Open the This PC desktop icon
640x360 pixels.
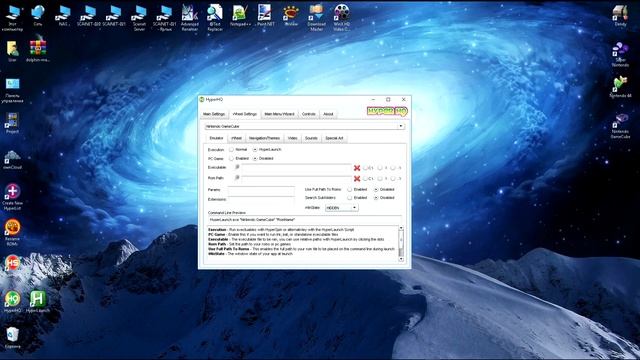coord(12,18)
